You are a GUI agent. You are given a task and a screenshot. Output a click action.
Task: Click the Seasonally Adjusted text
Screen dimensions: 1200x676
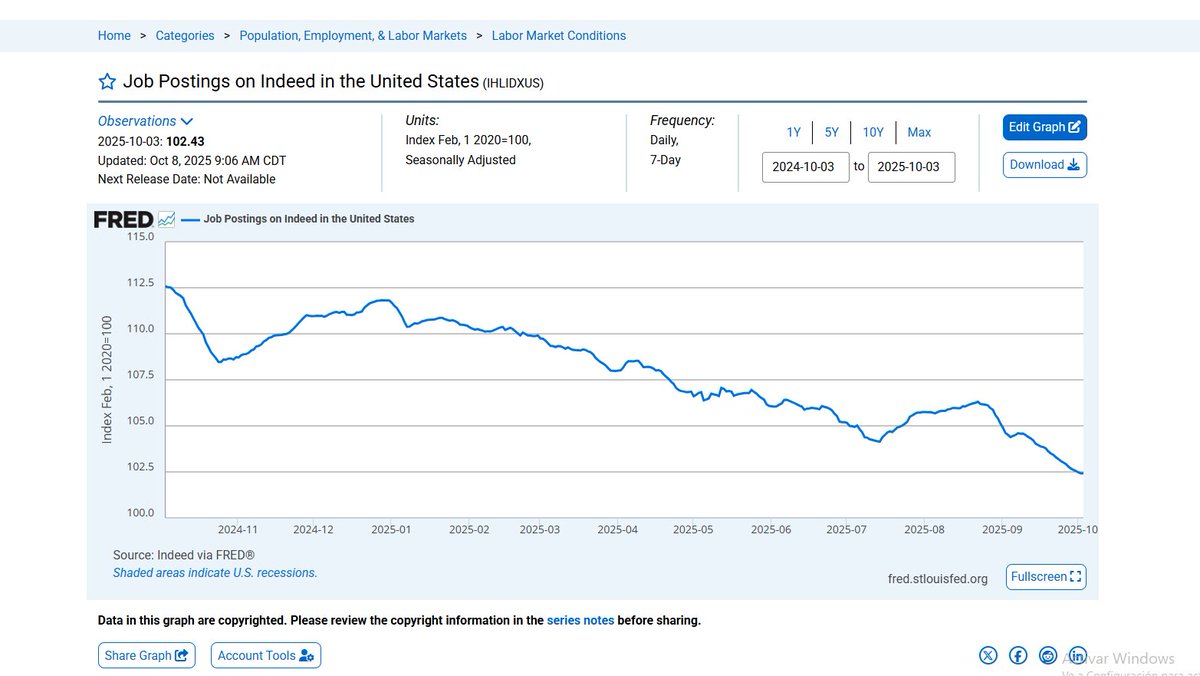pyautogui.click(x=461, y=160)
